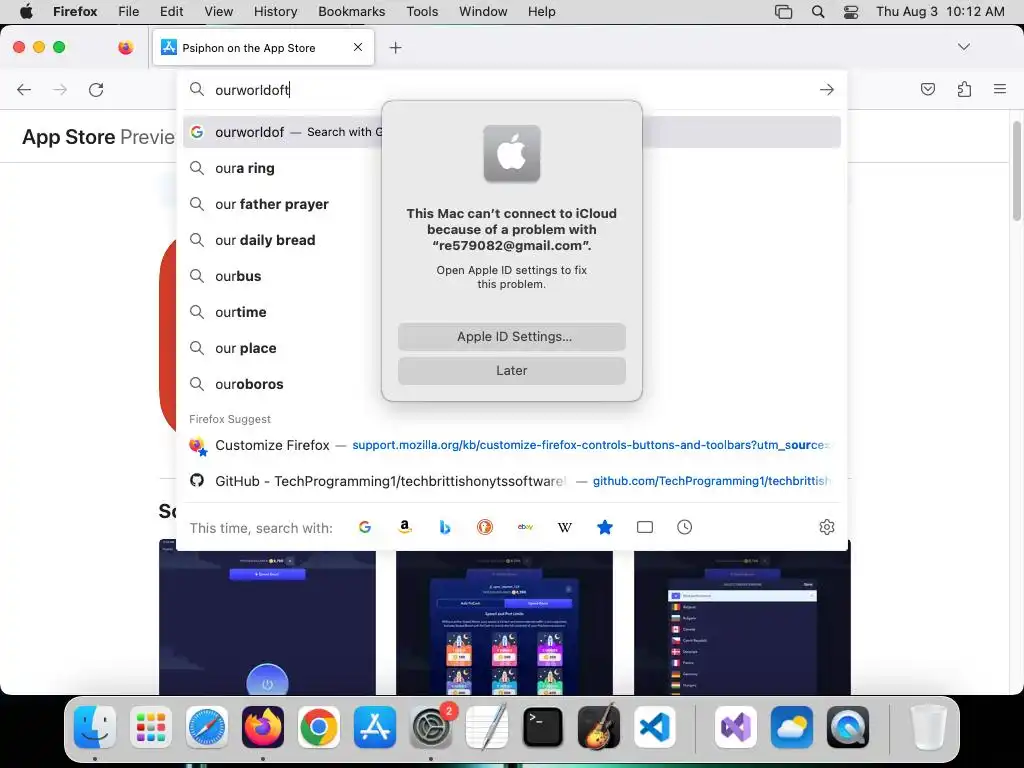This screenshot has height=768, width=1024.
Task: Open the Window menu
Action: [483, 11]
